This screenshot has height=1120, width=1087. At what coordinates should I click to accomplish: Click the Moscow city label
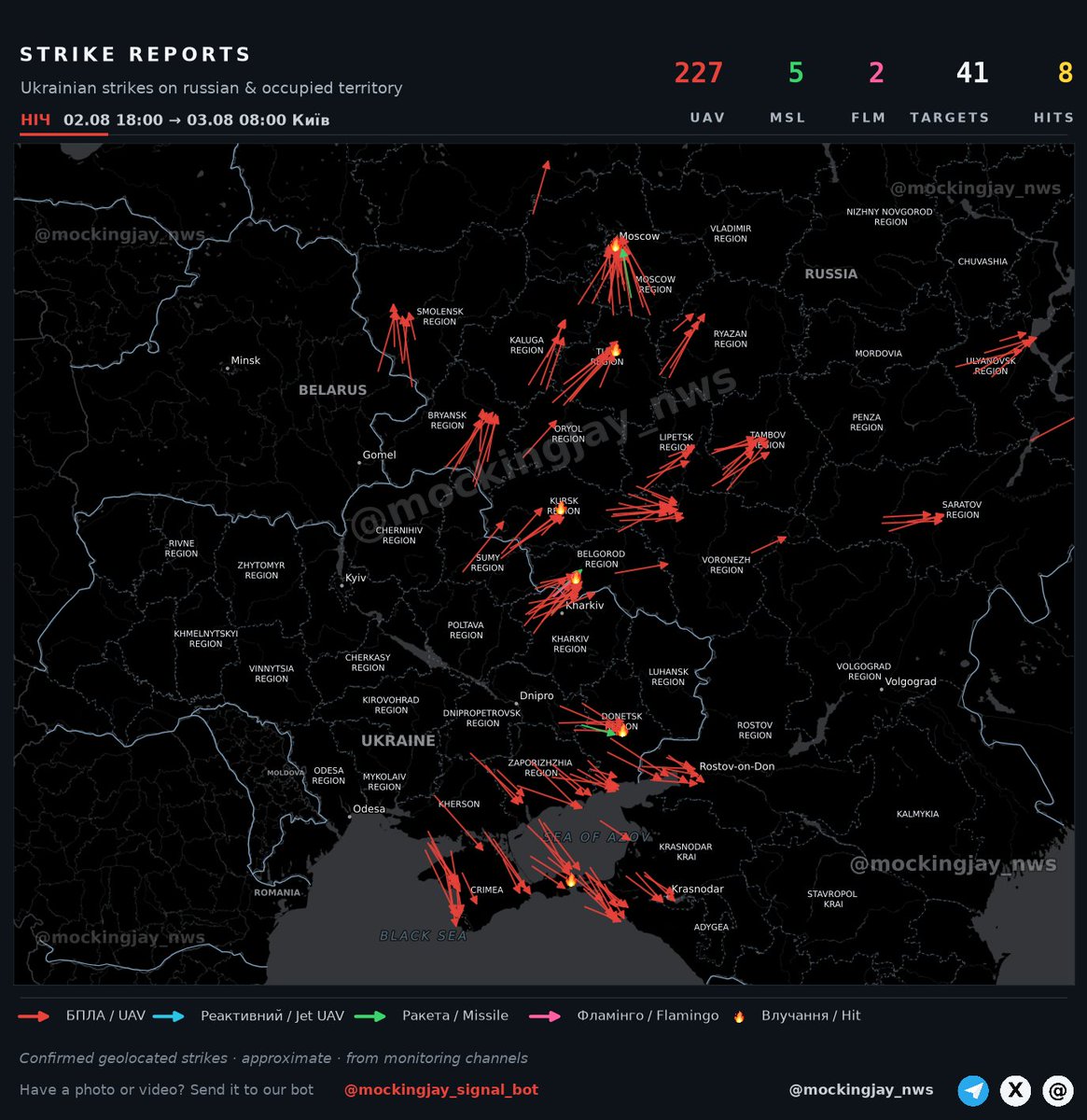pyautogui.click(x=639, y=237)
